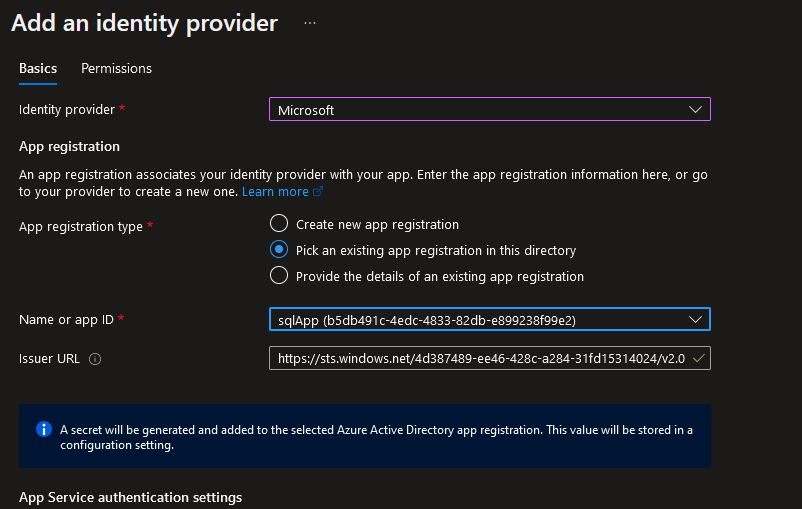Click the Issuer URL info icon

coord(95,359)
